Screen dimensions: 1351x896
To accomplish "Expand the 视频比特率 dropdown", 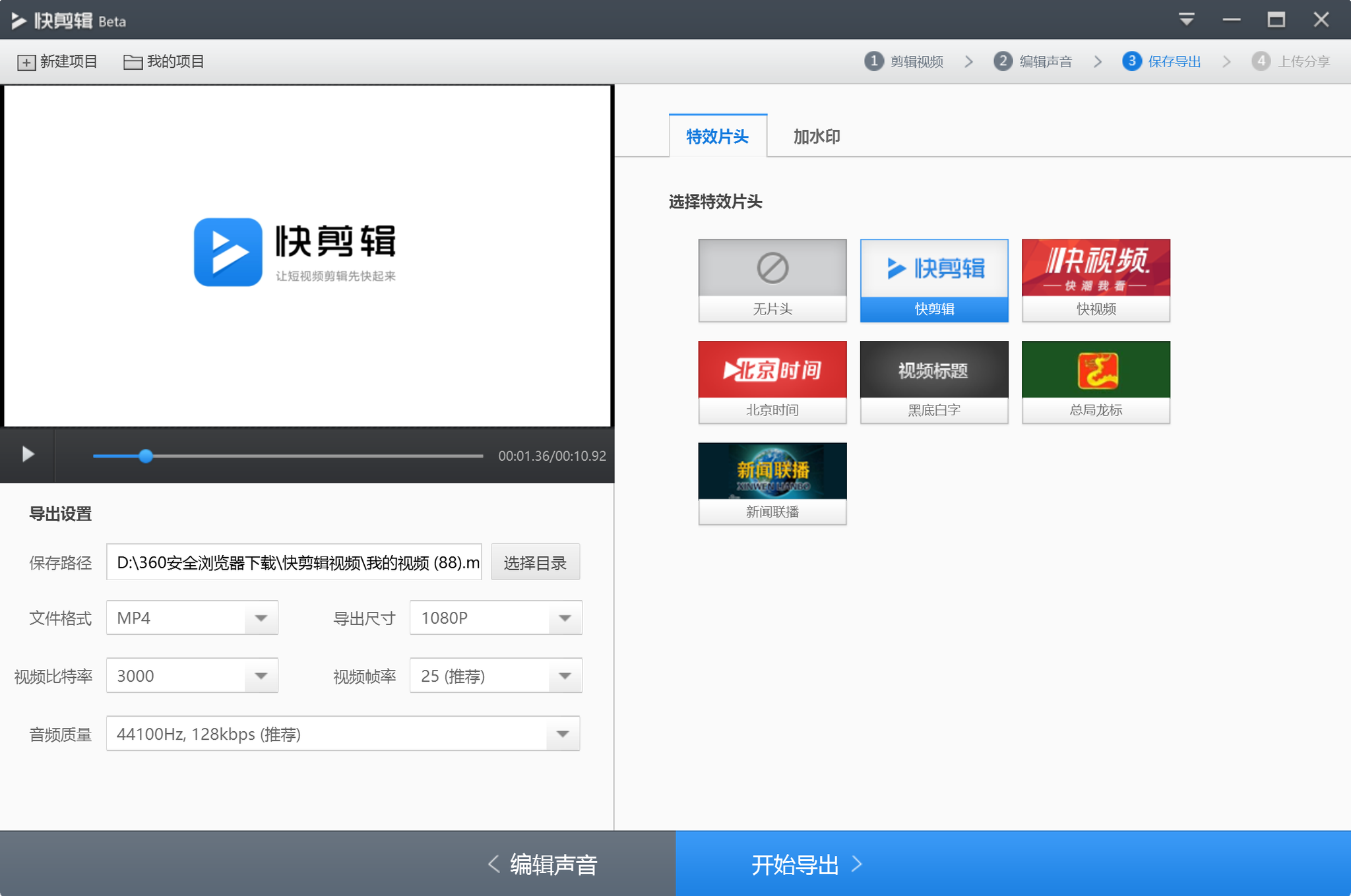I will [257, 676].
